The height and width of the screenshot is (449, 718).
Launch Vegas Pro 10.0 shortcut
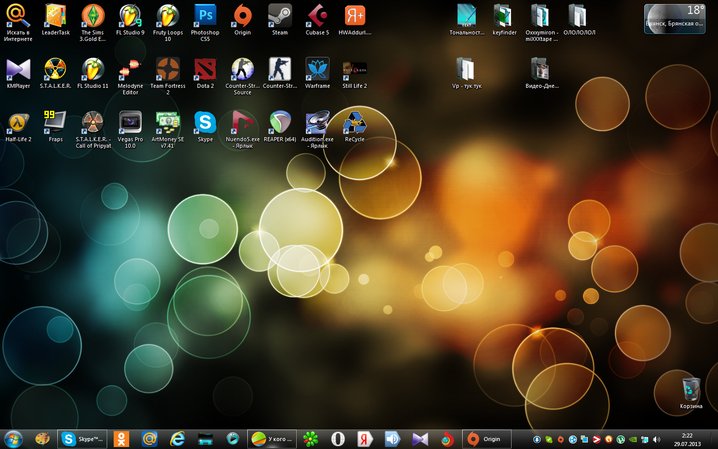pos(131,130)
